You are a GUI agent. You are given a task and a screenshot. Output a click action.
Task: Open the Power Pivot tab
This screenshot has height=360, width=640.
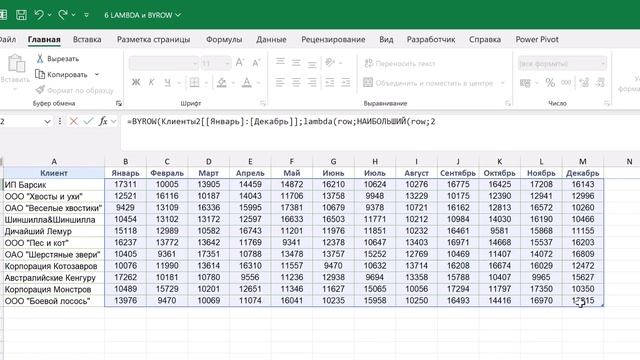click(537, 40)
